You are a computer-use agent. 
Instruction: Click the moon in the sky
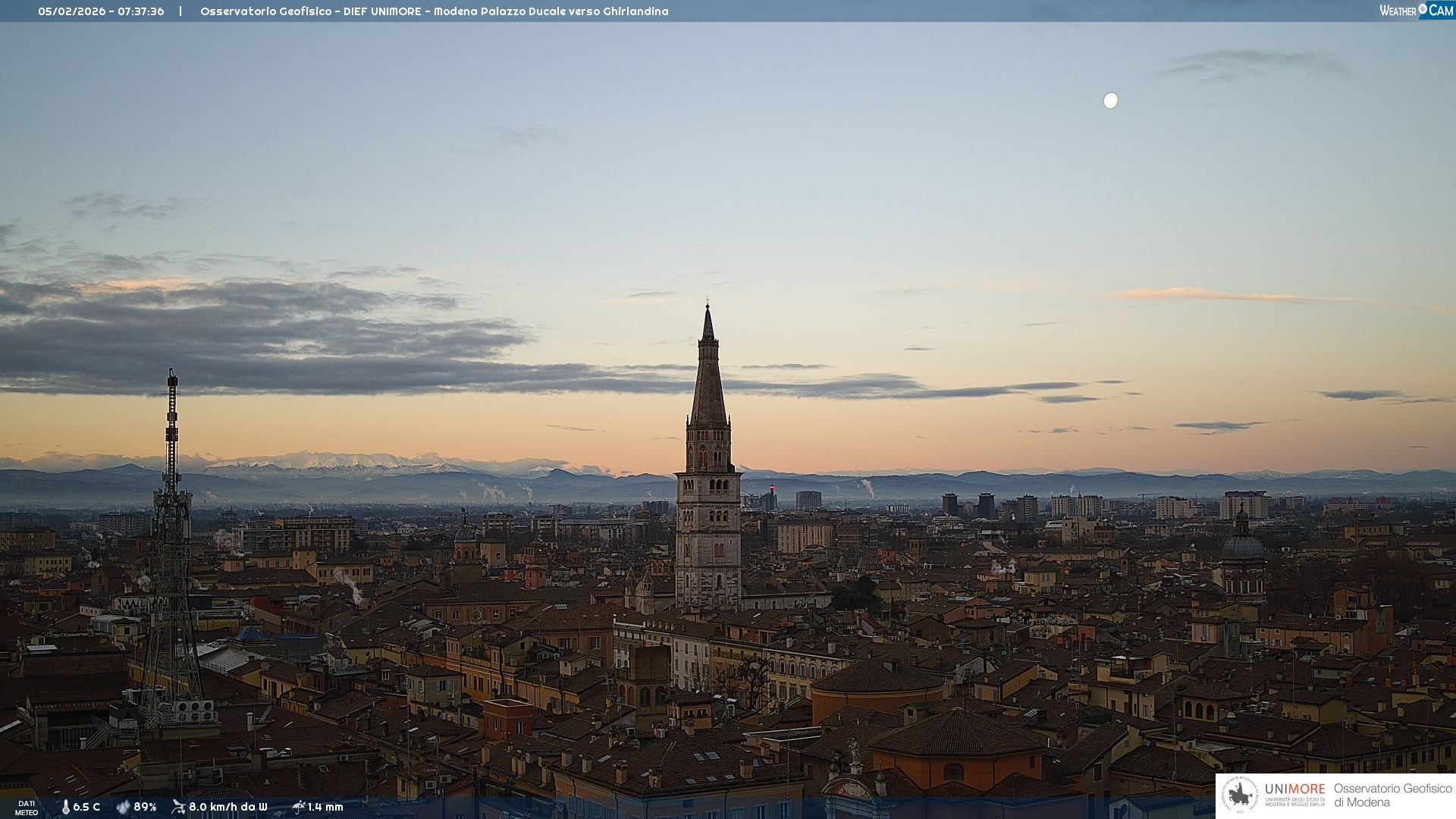click(1110, 101)
